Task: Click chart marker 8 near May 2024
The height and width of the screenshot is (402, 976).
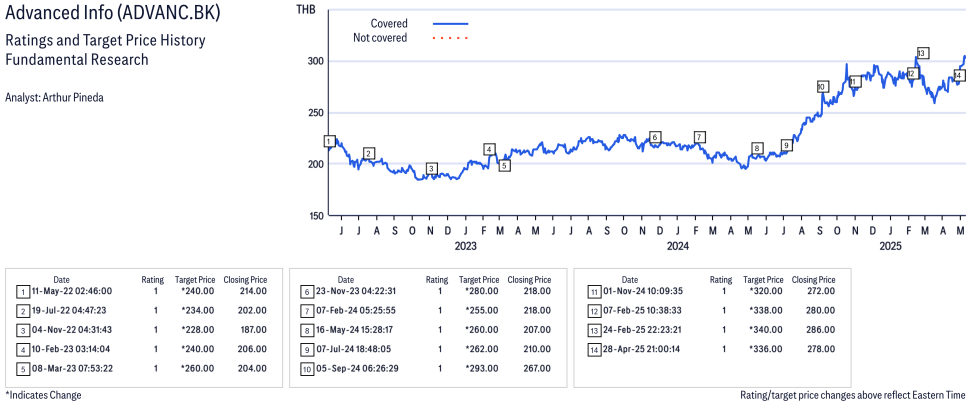Action: (757, 148)
